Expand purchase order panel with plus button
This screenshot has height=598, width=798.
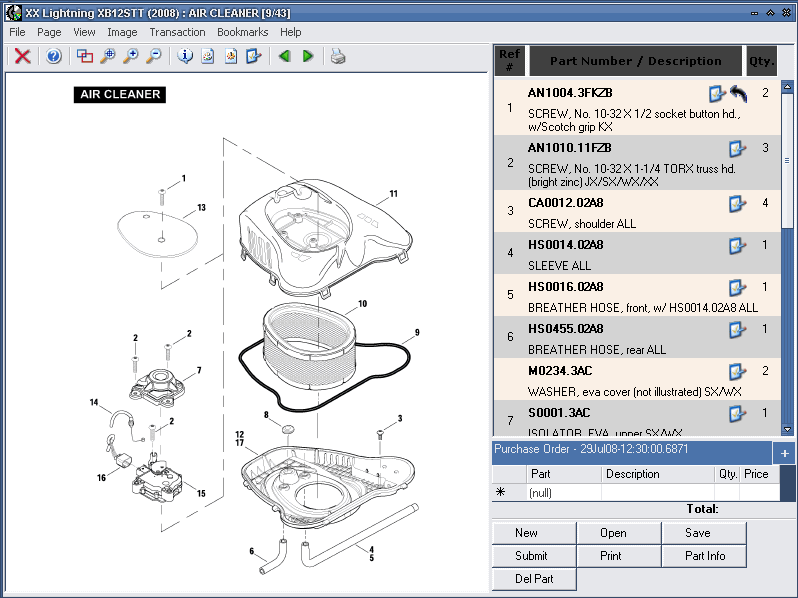(785, 453)
